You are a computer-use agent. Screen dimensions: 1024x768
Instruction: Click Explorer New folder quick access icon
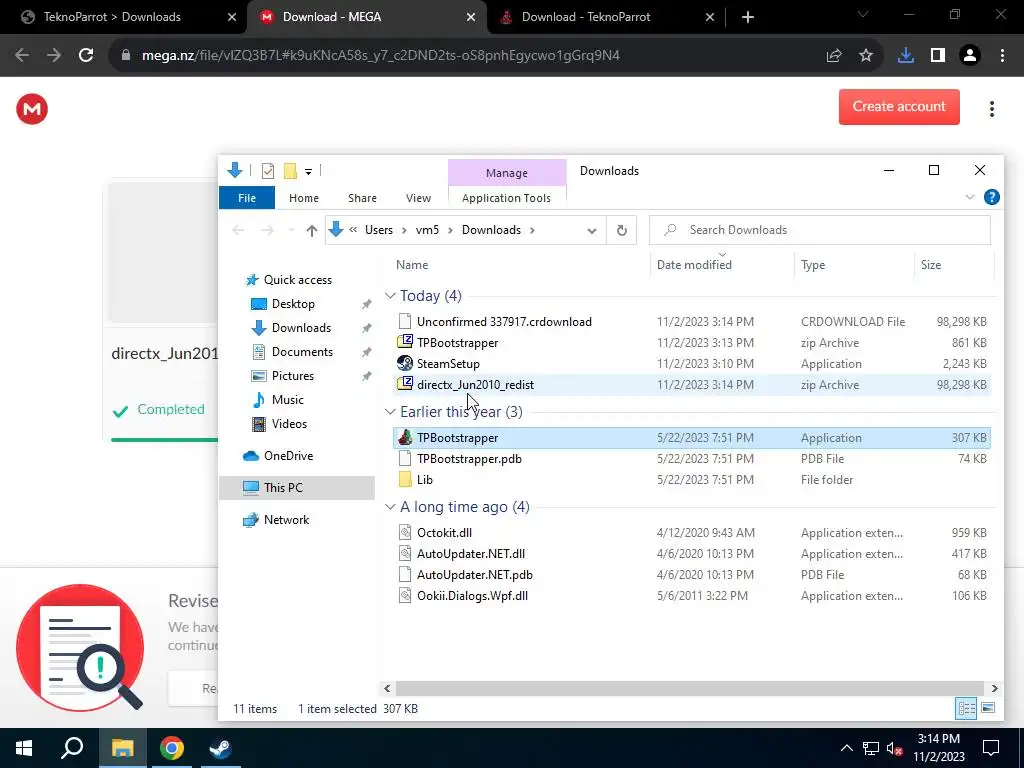tap(290, 171)
